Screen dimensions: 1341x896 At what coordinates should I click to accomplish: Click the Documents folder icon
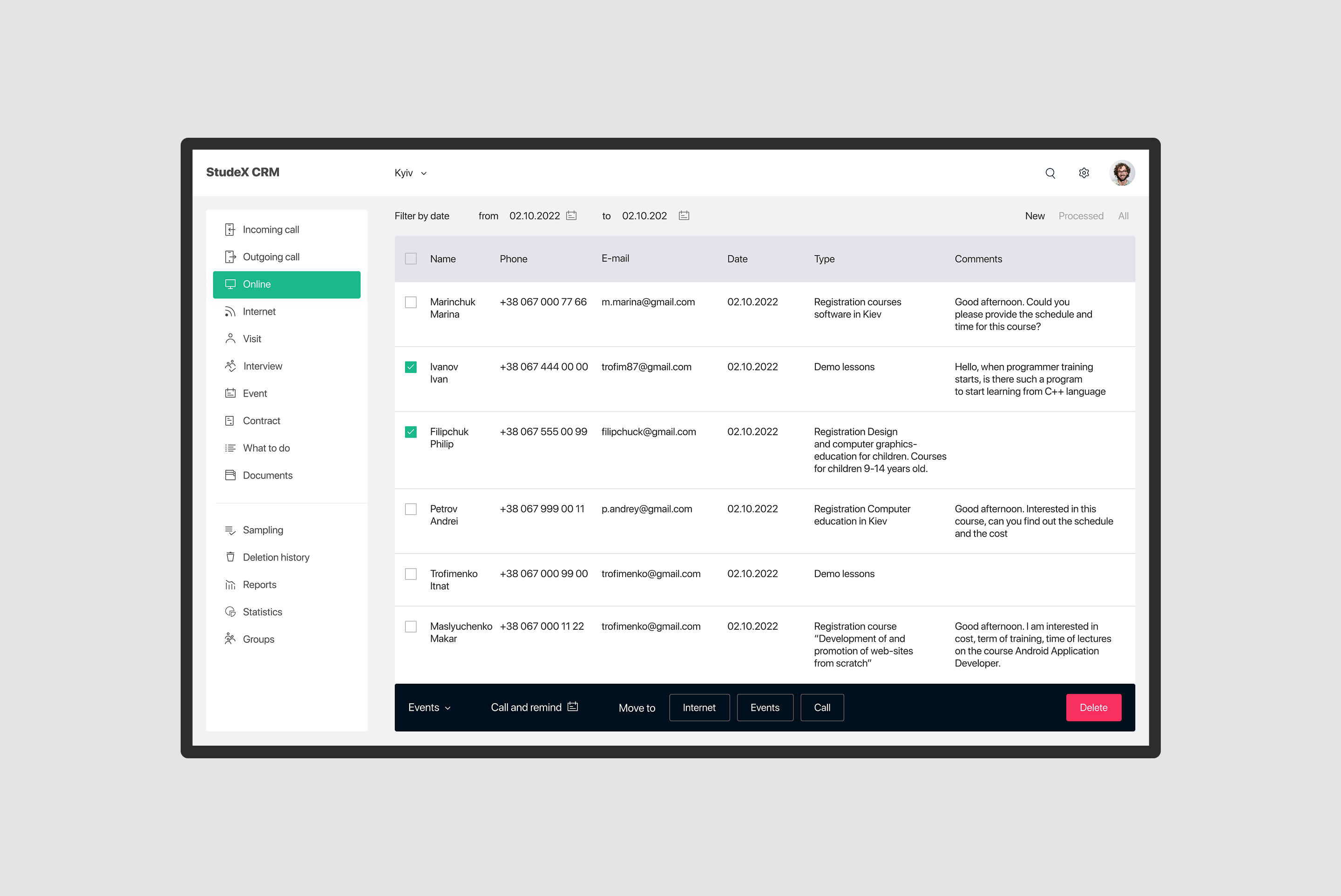230,475
